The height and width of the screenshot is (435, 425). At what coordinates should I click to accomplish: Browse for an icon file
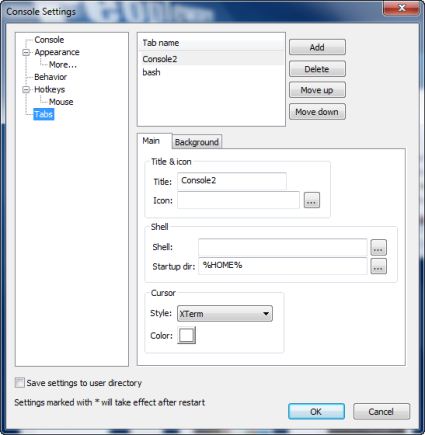312,200
